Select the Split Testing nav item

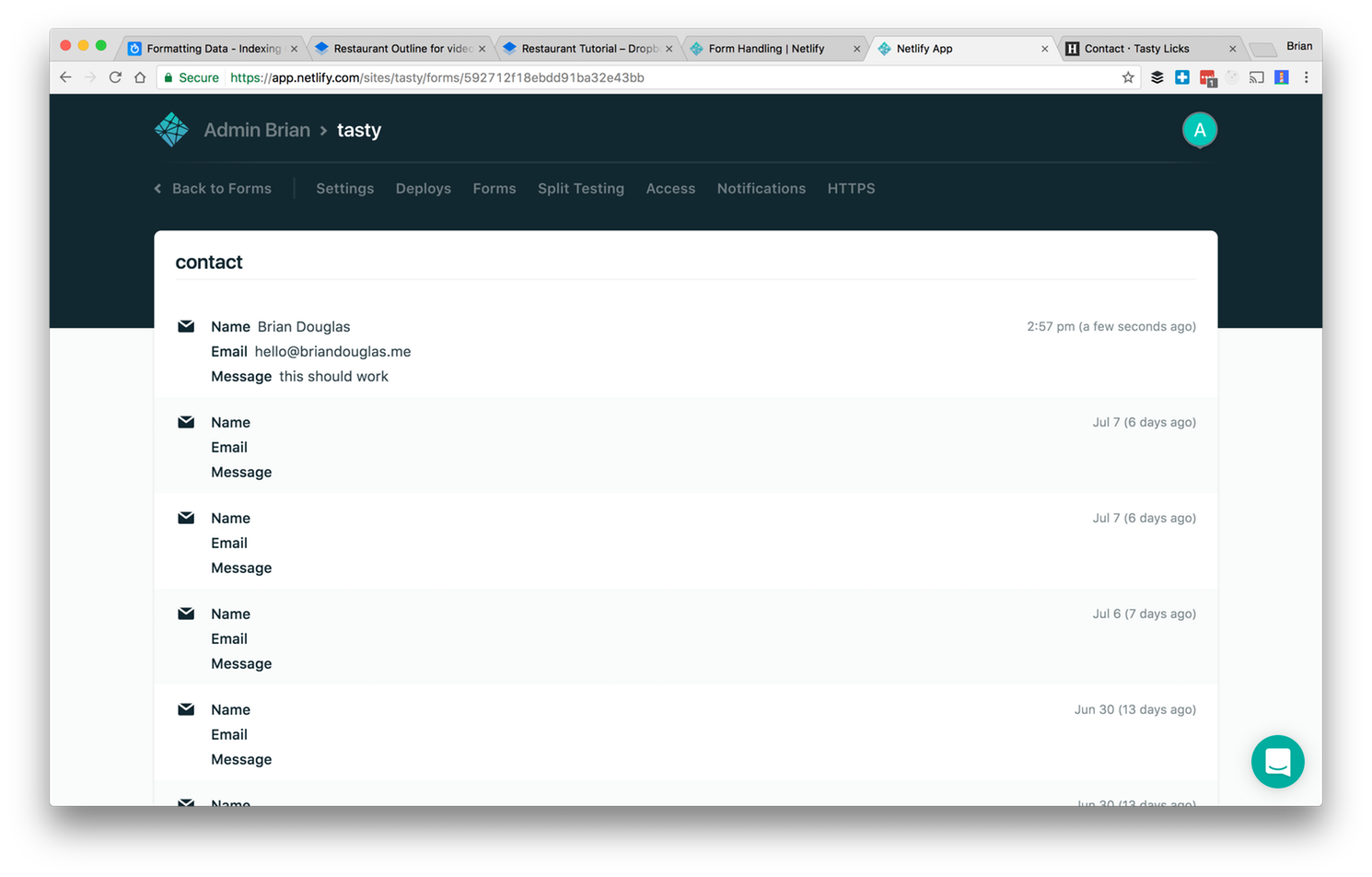[580, 189]
